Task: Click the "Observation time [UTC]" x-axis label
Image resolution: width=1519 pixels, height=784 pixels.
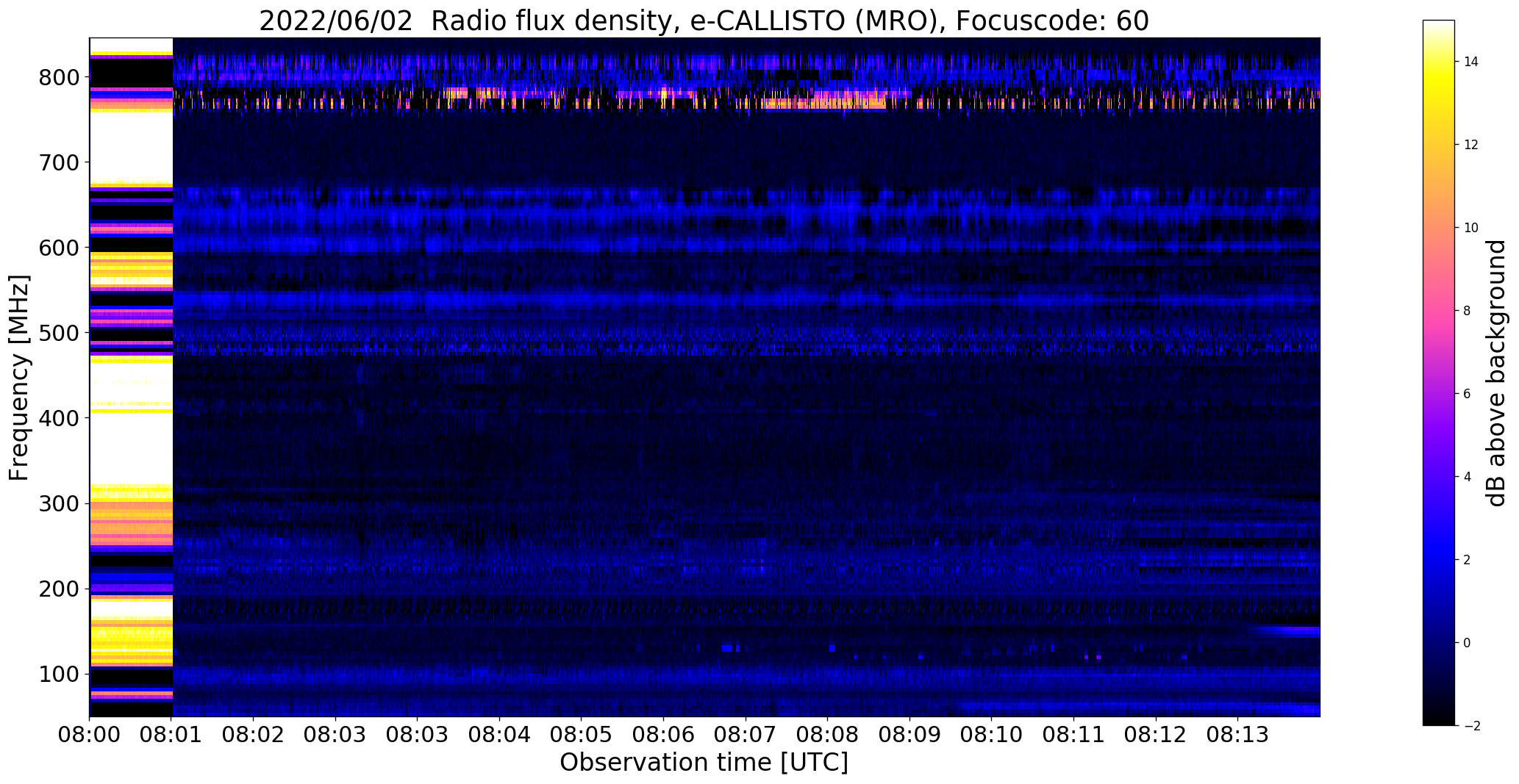Action: coord(704,763)
